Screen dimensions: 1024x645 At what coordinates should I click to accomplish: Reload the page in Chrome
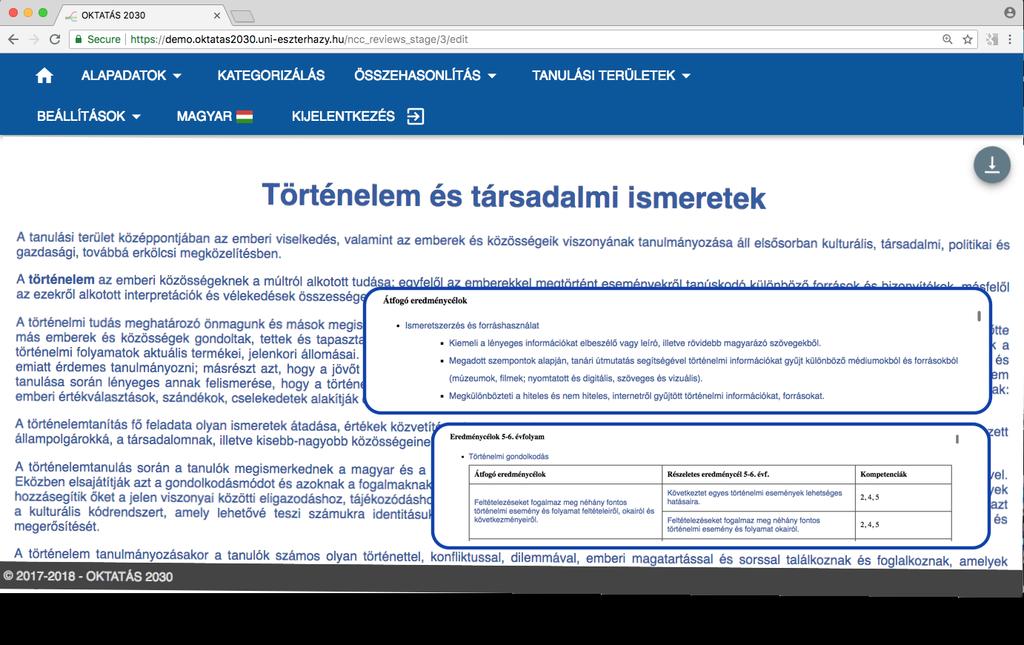[x=55, y=39]
